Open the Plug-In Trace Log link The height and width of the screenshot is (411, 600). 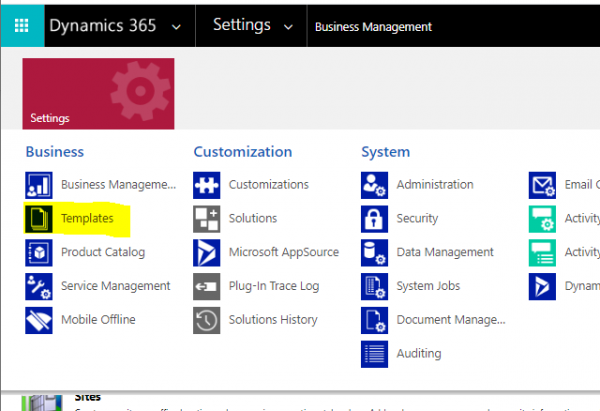click(x=274, y=286)
